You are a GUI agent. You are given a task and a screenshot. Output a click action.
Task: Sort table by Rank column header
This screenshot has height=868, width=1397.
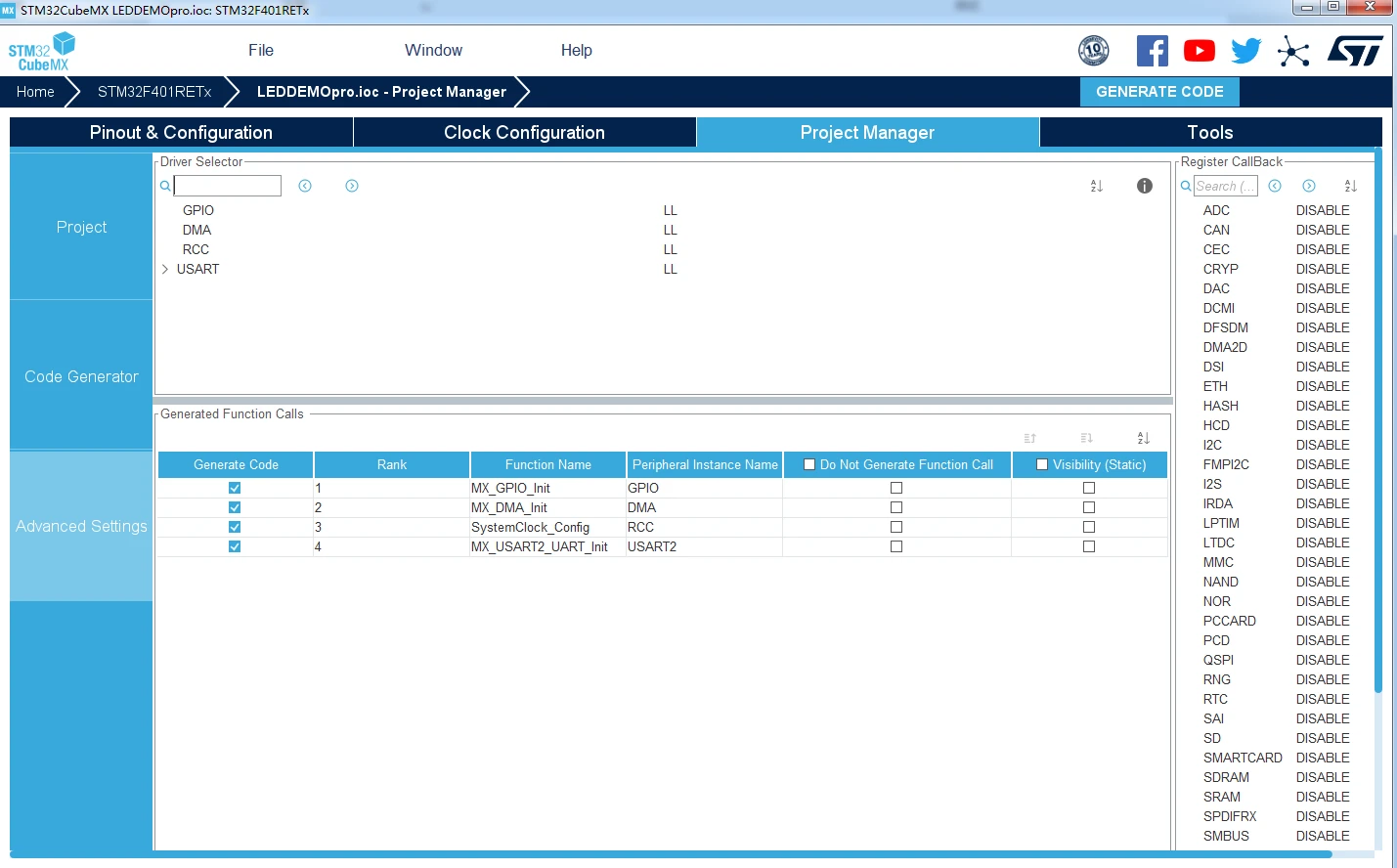[x=392, y=464]
